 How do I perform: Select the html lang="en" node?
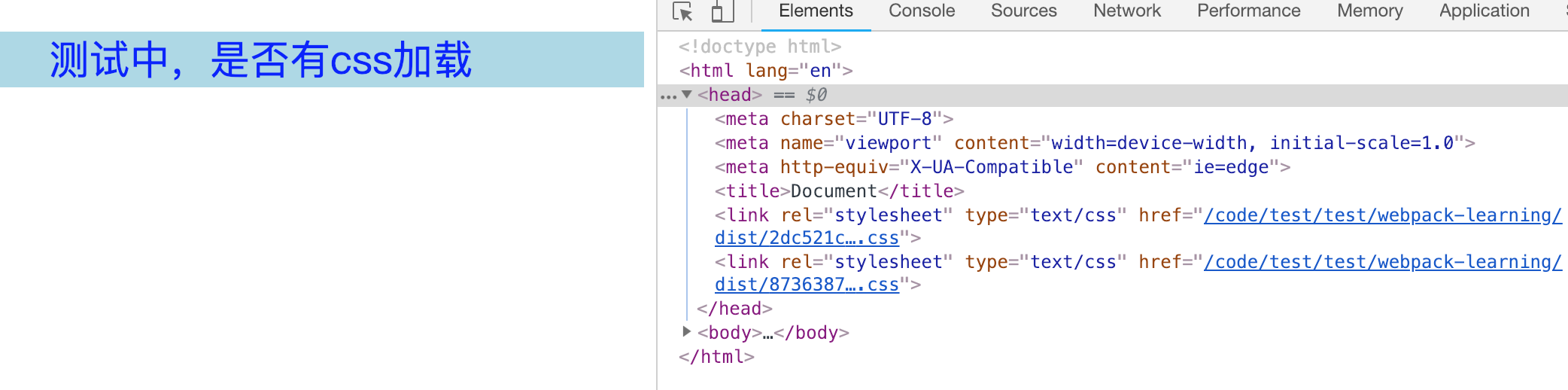(x=766, y=71)
